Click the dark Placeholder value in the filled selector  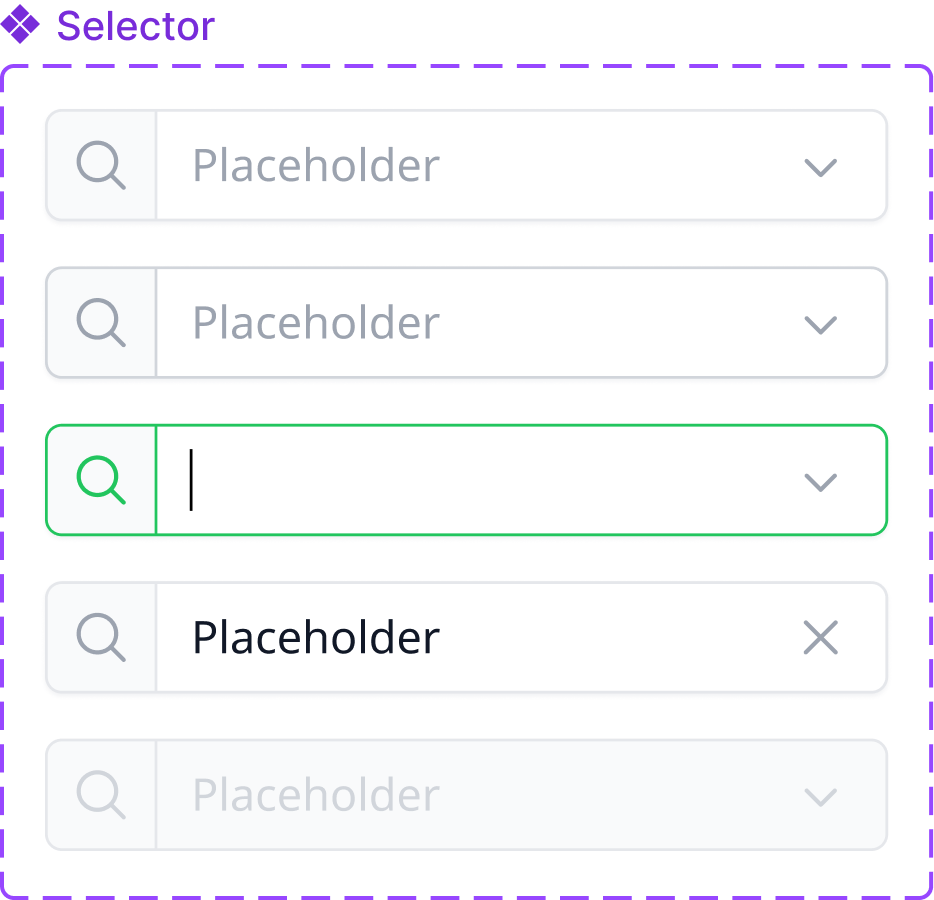click(x=316, y=638)
